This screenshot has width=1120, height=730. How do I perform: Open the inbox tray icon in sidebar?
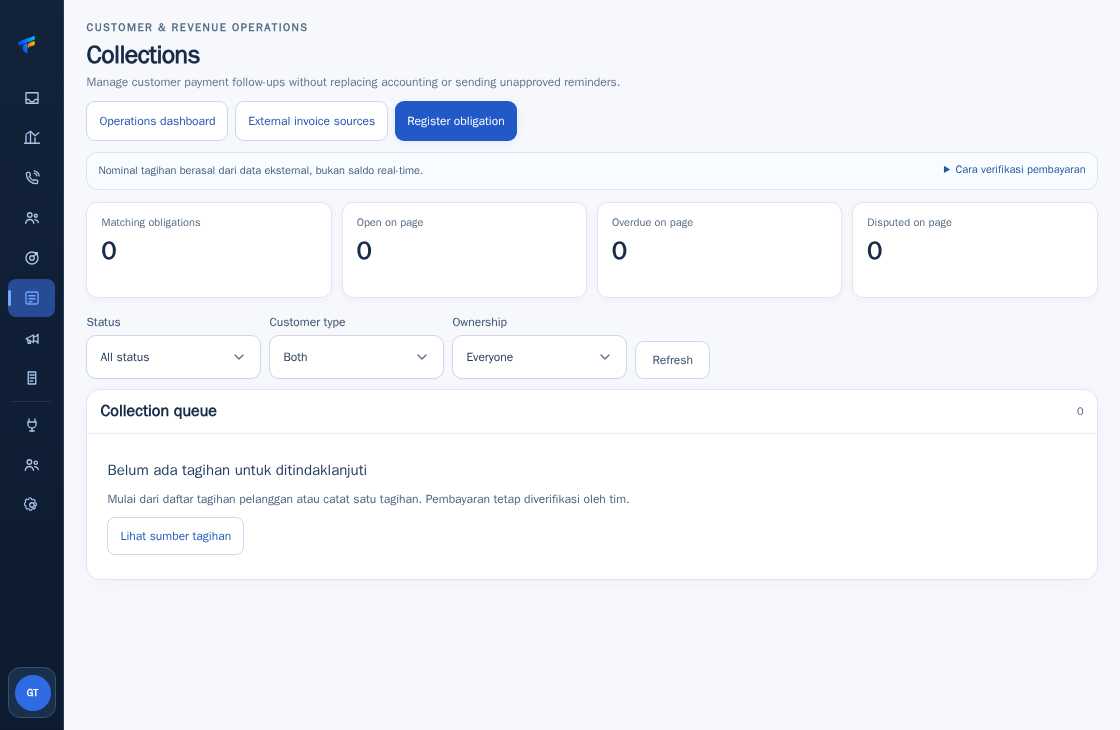pyautogui.click(x=31, y=98)
